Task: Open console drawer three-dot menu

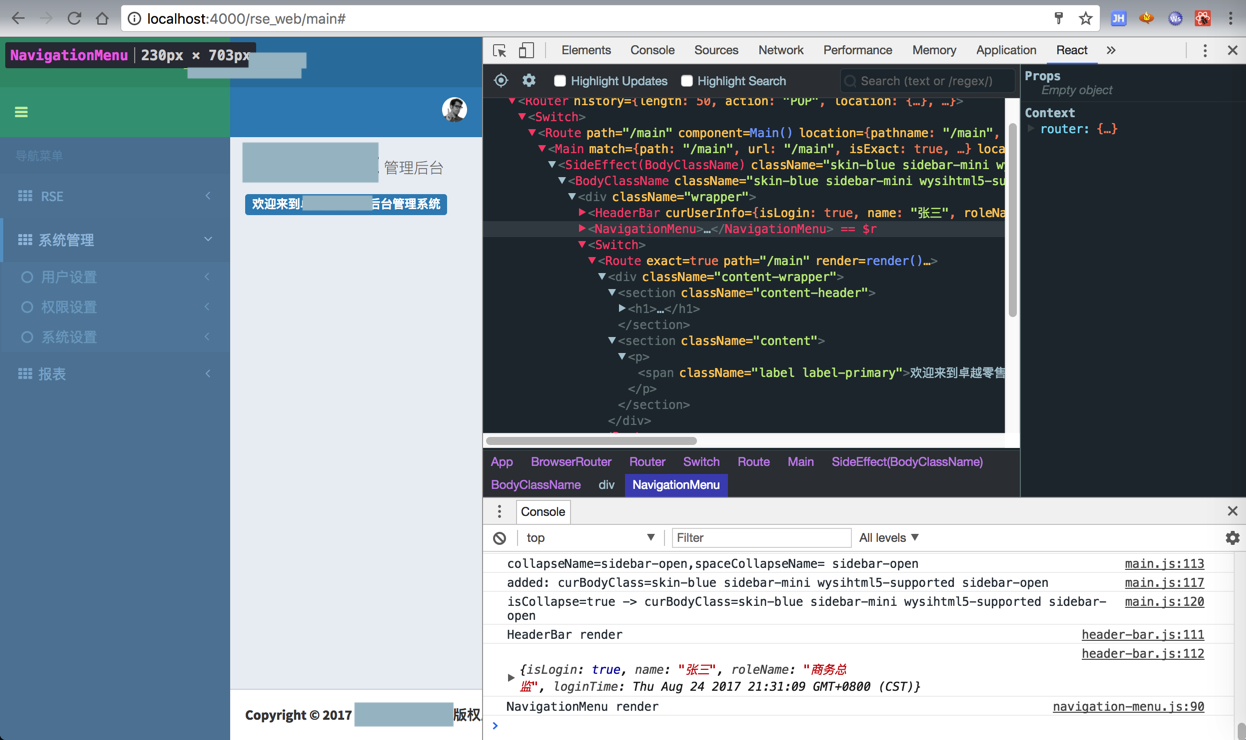Action: [x=500, y=511]
